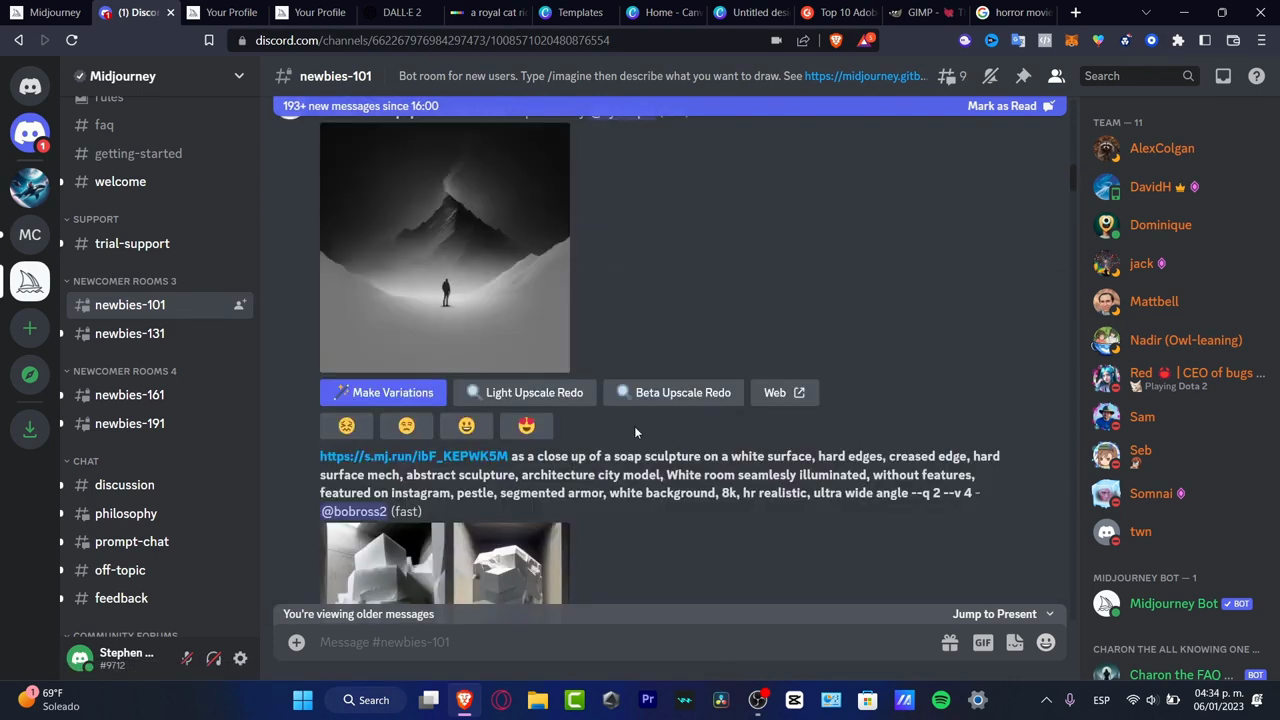1280x720 pixels.
Task: Click the Discord Search field
Action: (1139, 76)
